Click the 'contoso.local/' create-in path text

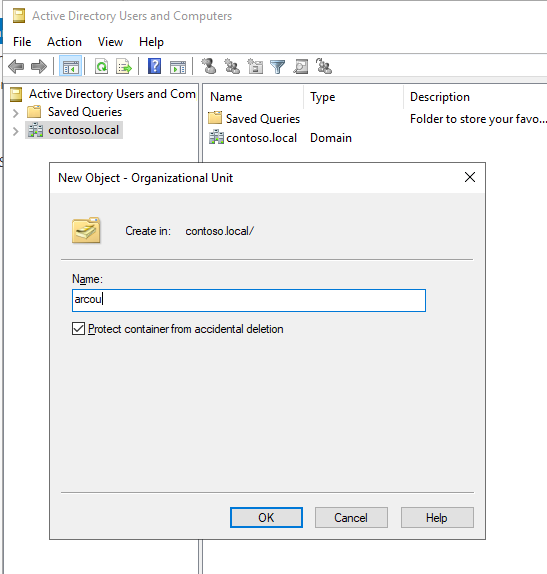[x=220, y=231]
